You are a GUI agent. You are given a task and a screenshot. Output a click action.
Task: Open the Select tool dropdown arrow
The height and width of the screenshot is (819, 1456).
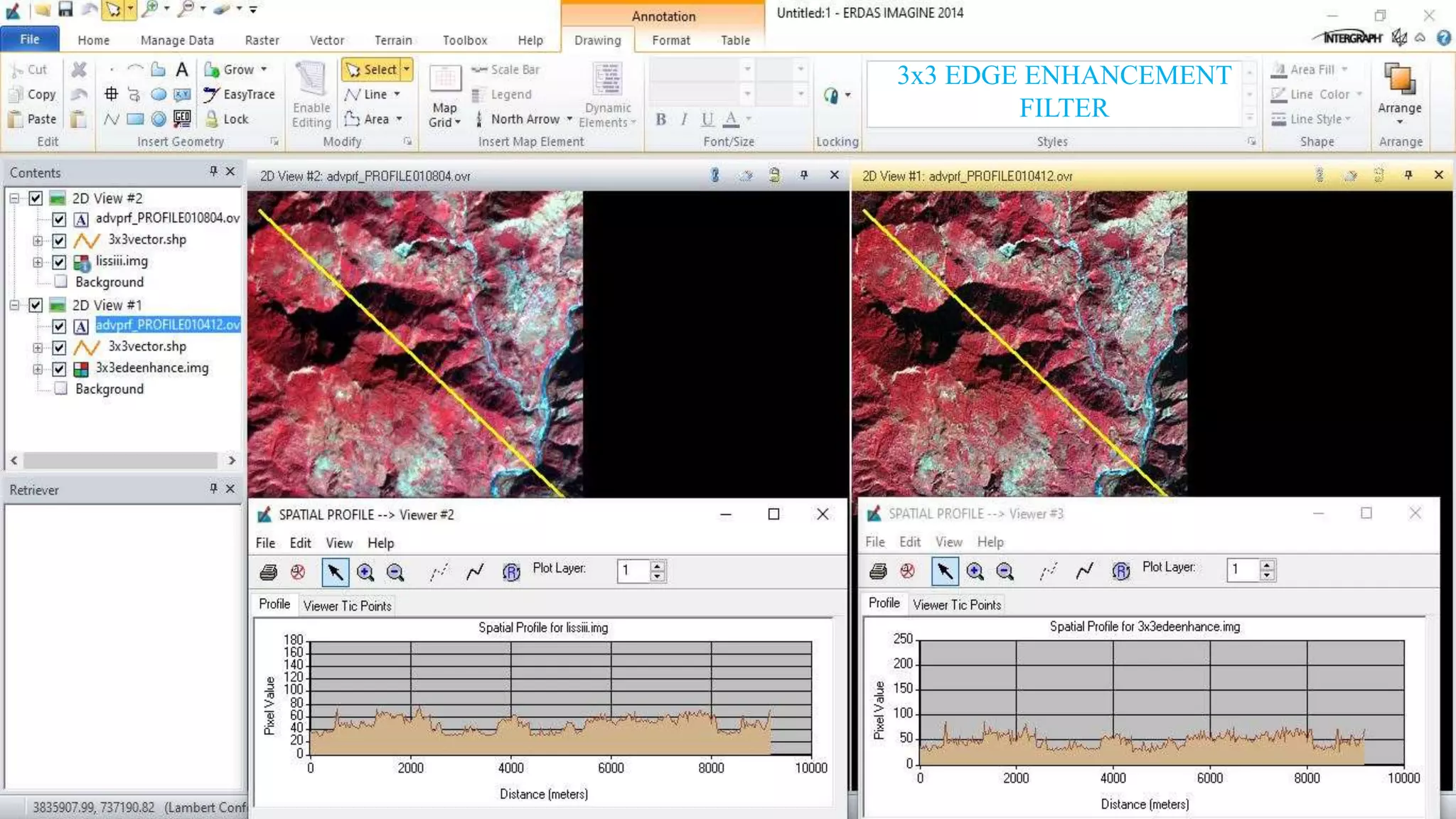407,70
